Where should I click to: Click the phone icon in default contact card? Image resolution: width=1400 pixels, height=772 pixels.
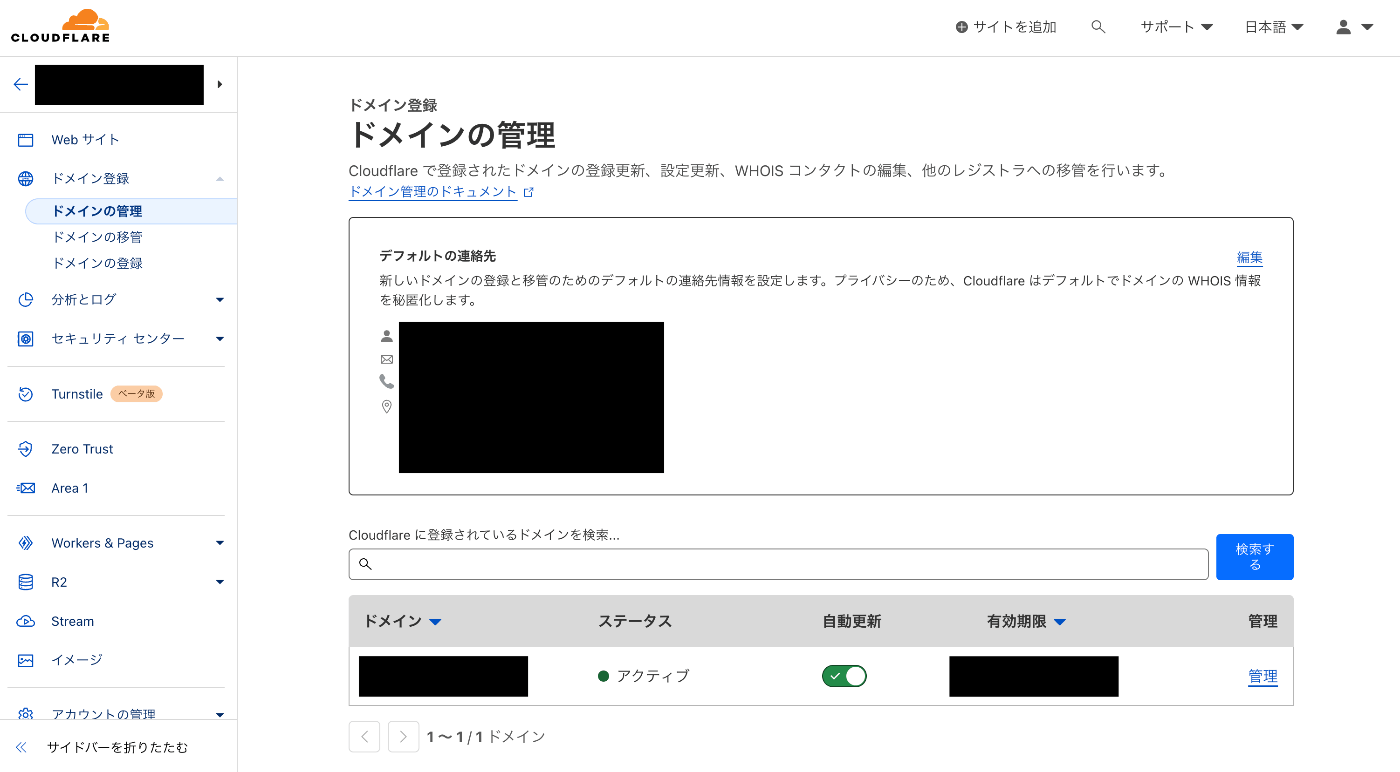[x=387, y=381]
